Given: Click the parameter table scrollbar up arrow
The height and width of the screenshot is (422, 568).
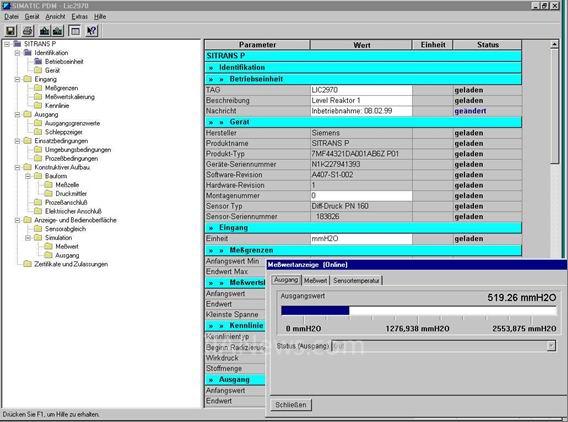Looking at the screenshot, I should click(x=554, y=45).
